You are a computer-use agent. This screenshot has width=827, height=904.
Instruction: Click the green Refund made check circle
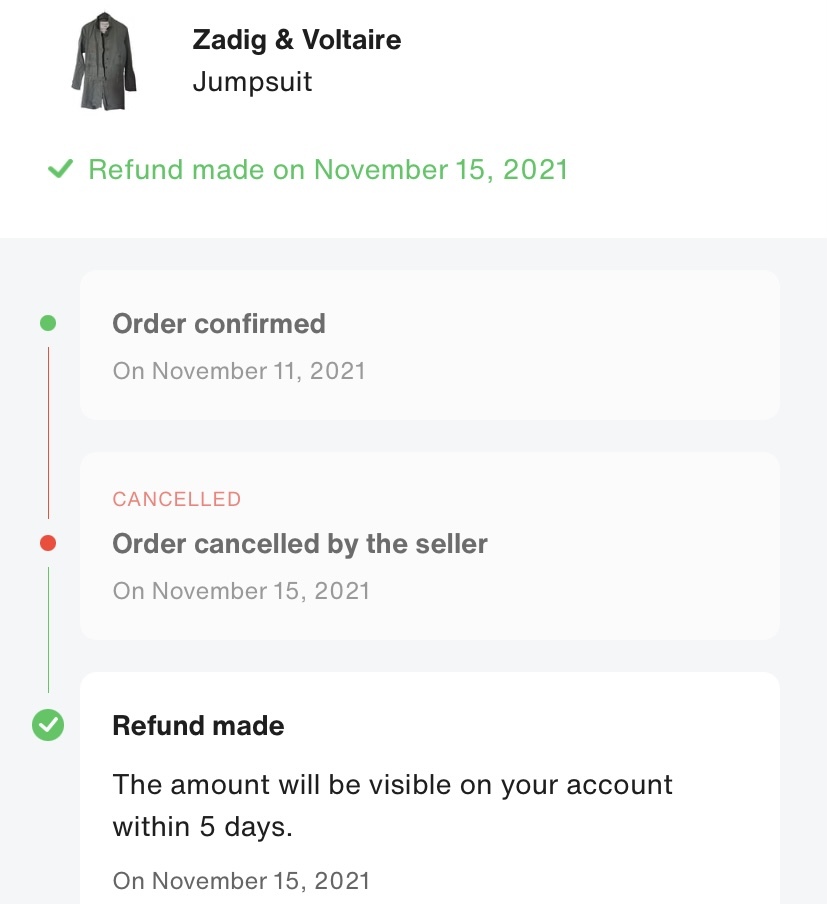click(48, 725)
